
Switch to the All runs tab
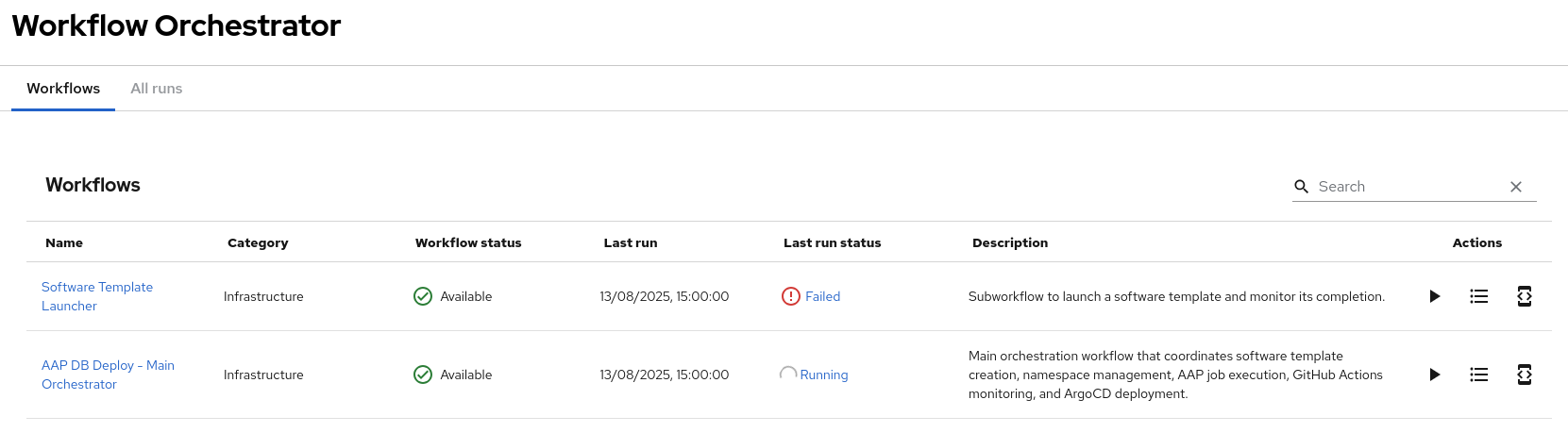(x=157, y=89)
